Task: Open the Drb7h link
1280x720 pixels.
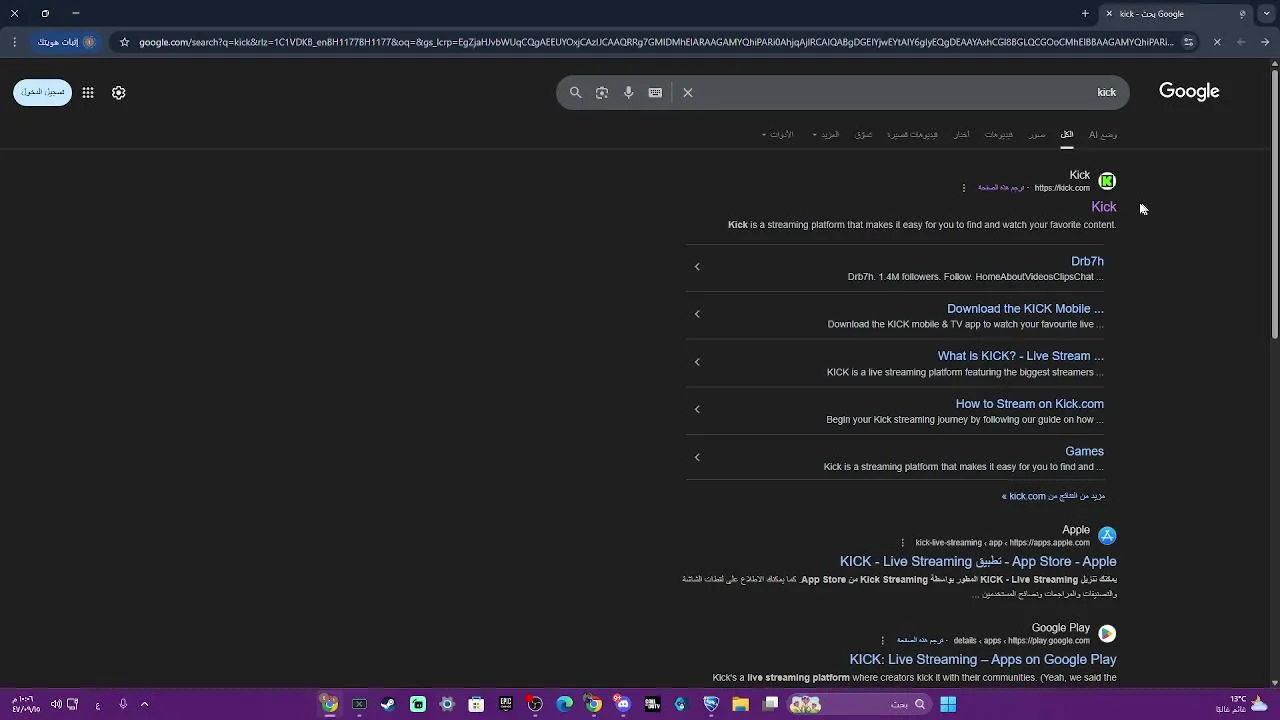Action: click(x=1087, y=261)
